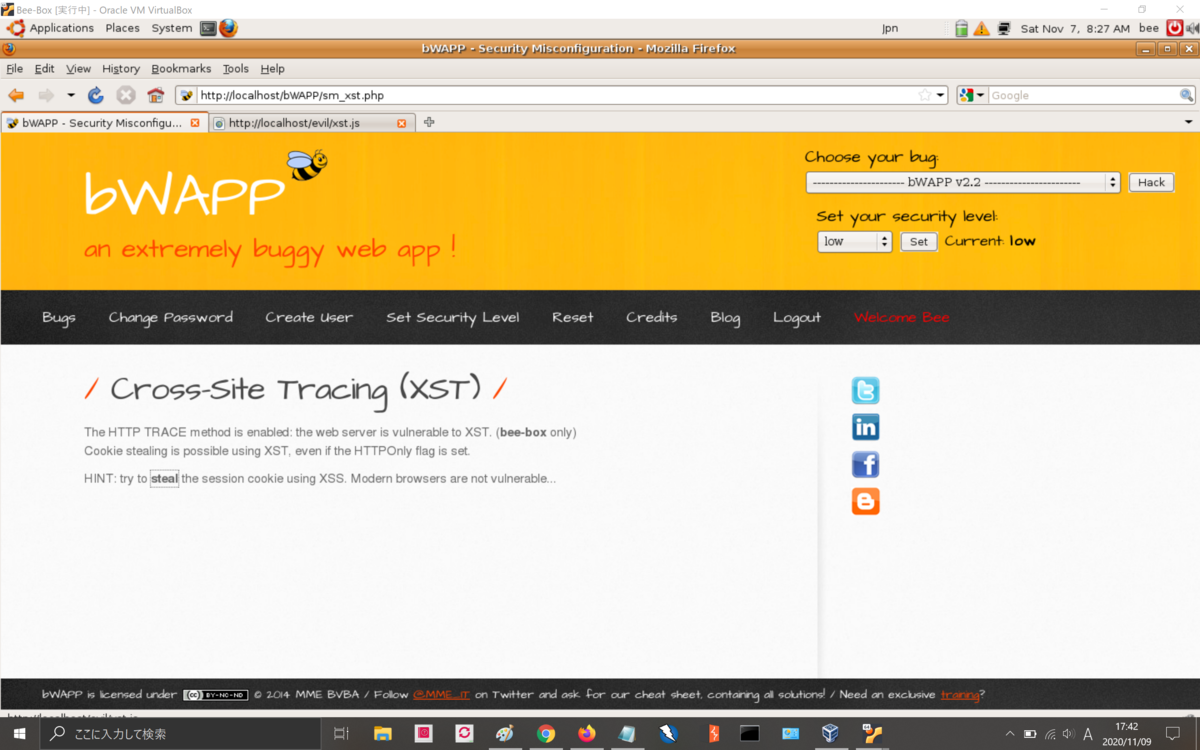The width and height of the screenshot is (1200, 750).
Task: Open Windows Start menu
Action: (x=19, y=733)
